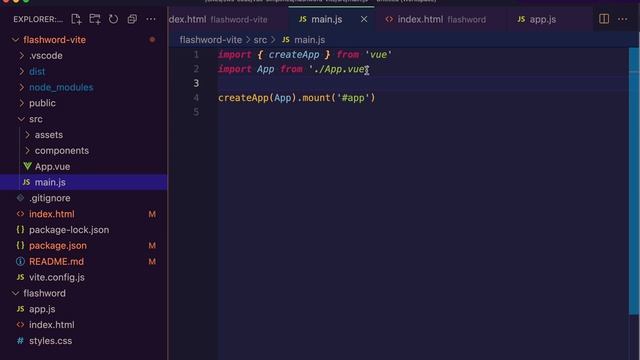Collapse the flashword root folder
This screenshot has height=360, width=640.
coord(15,293)
